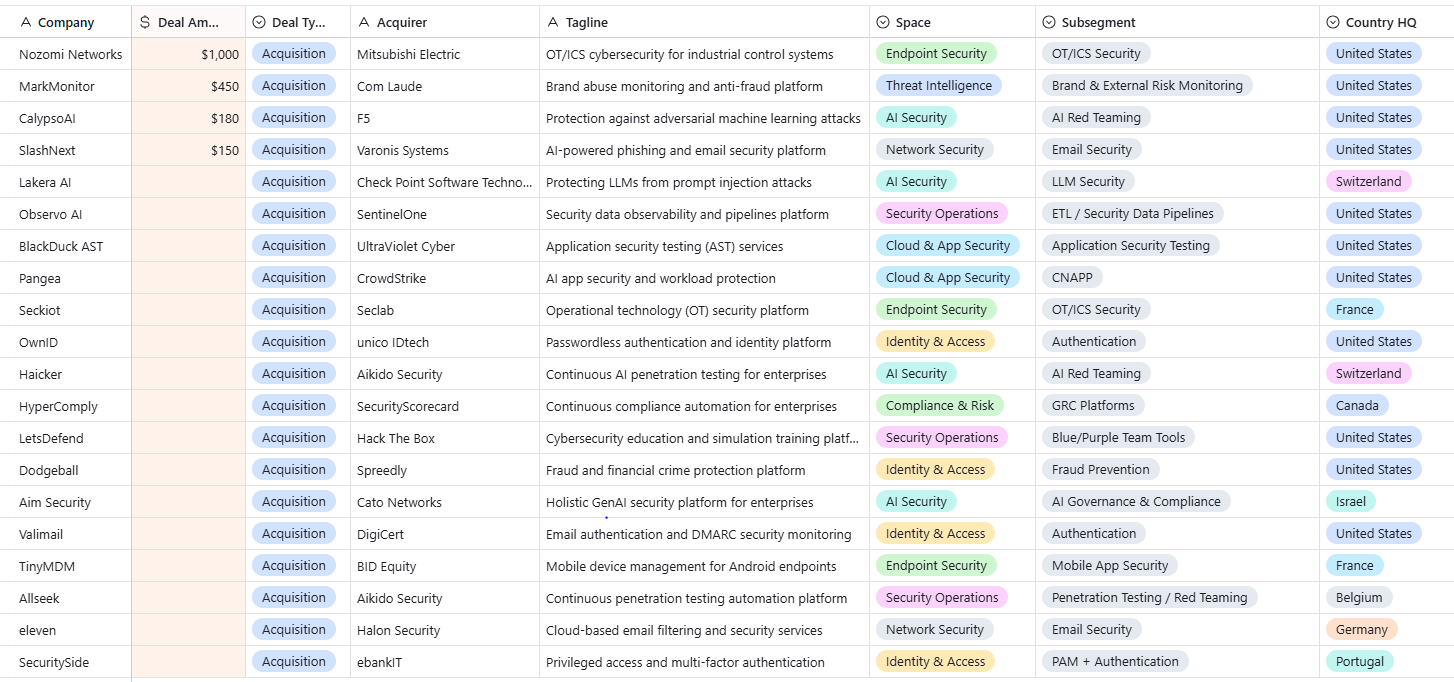Click 'Passwordless authentication and identity platform' tagline
This screenshot has height=682, width=1454.
(688, 342)
